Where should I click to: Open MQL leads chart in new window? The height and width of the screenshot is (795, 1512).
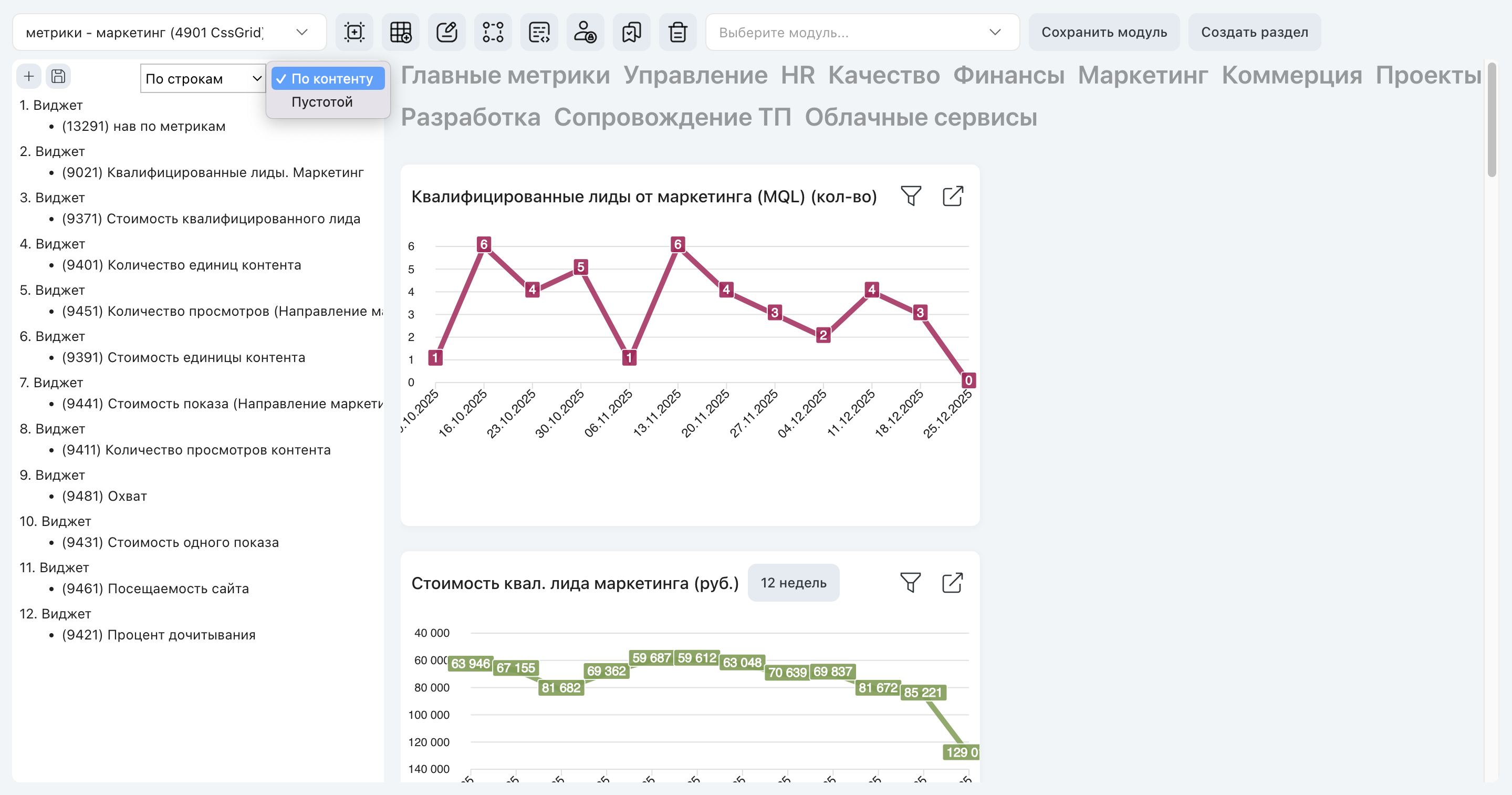(953, 196)
